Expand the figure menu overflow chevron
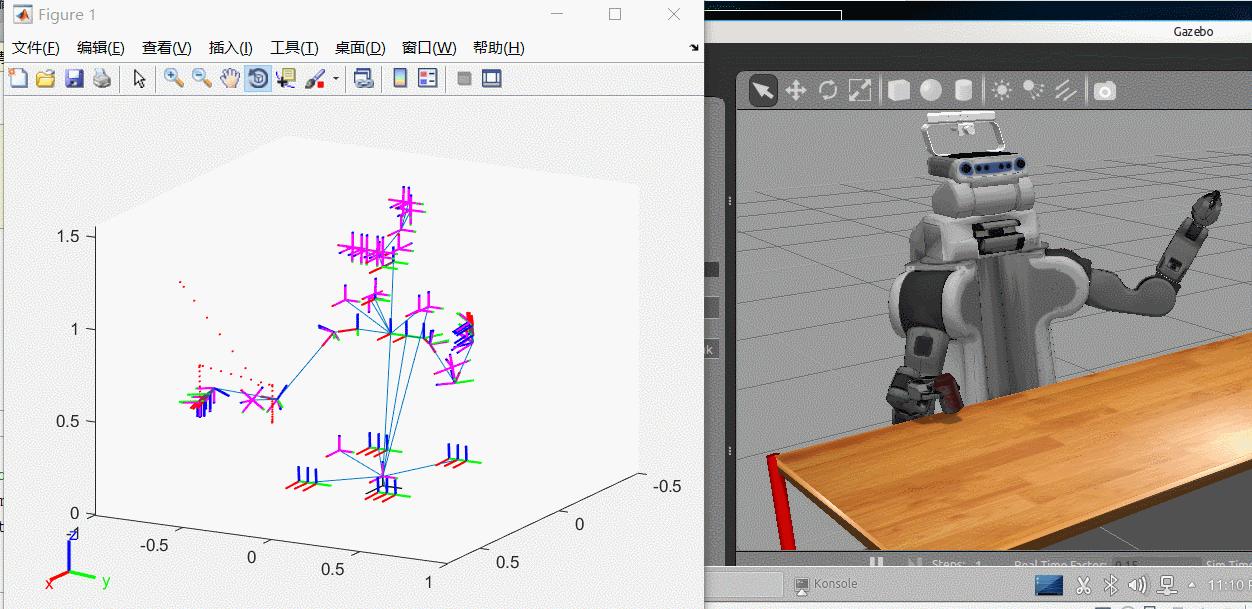 (x=693, y=47)
